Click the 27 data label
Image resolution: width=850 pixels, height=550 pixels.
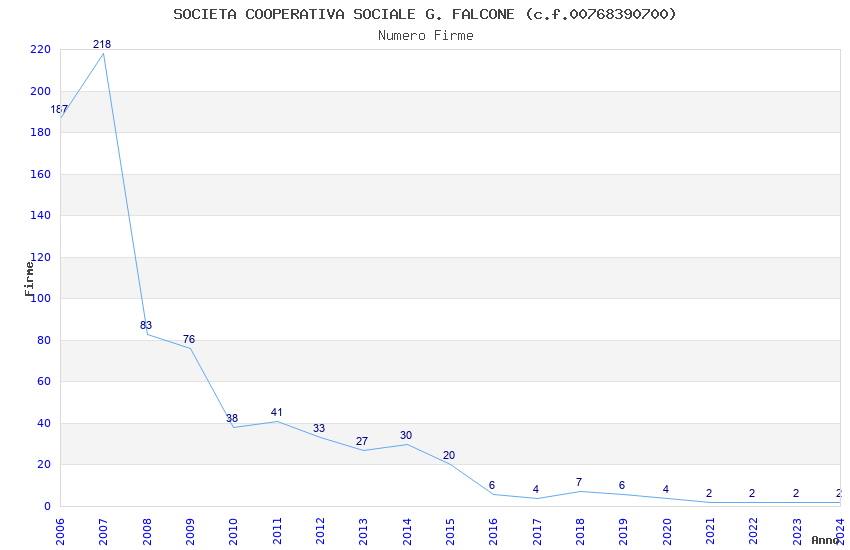(362, 441)
